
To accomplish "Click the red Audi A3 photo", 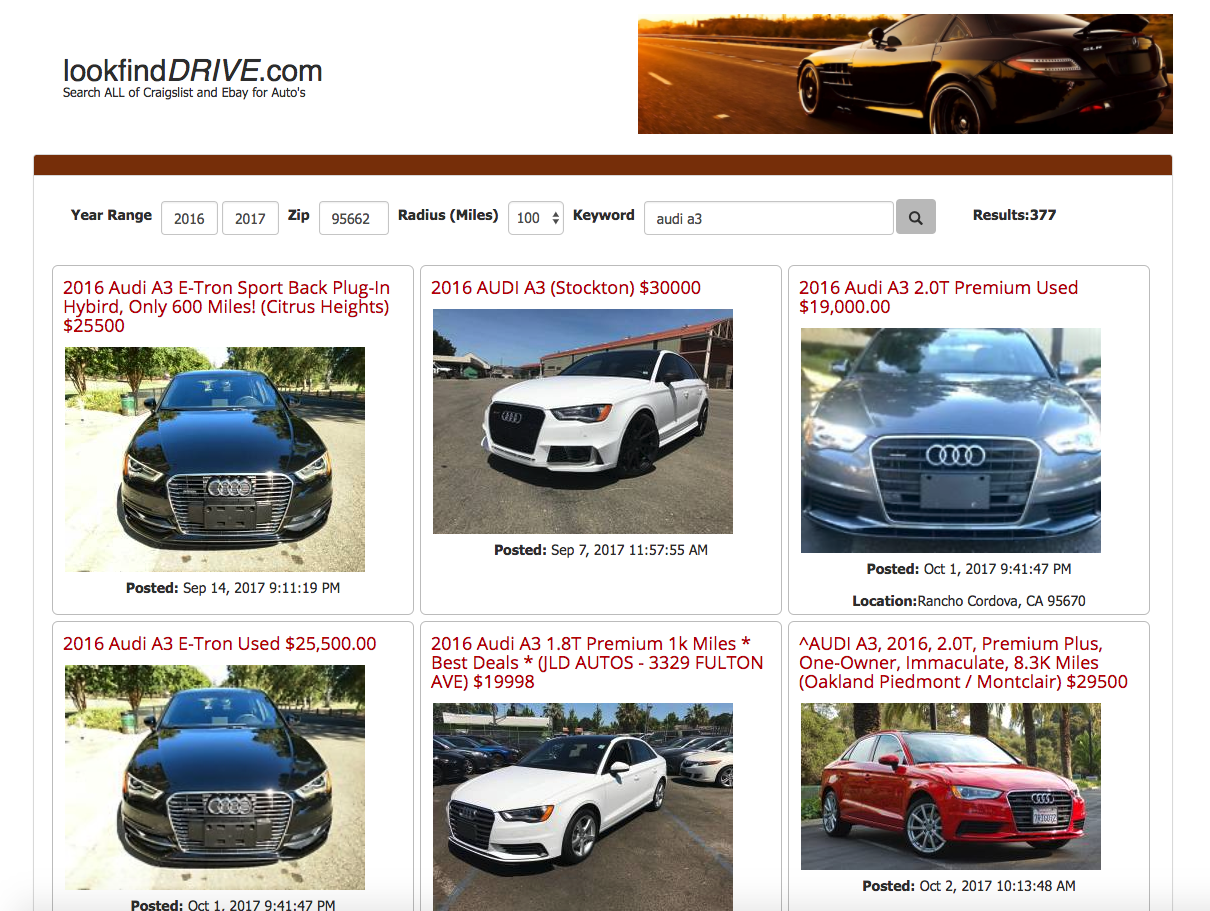I will point(950,786).
